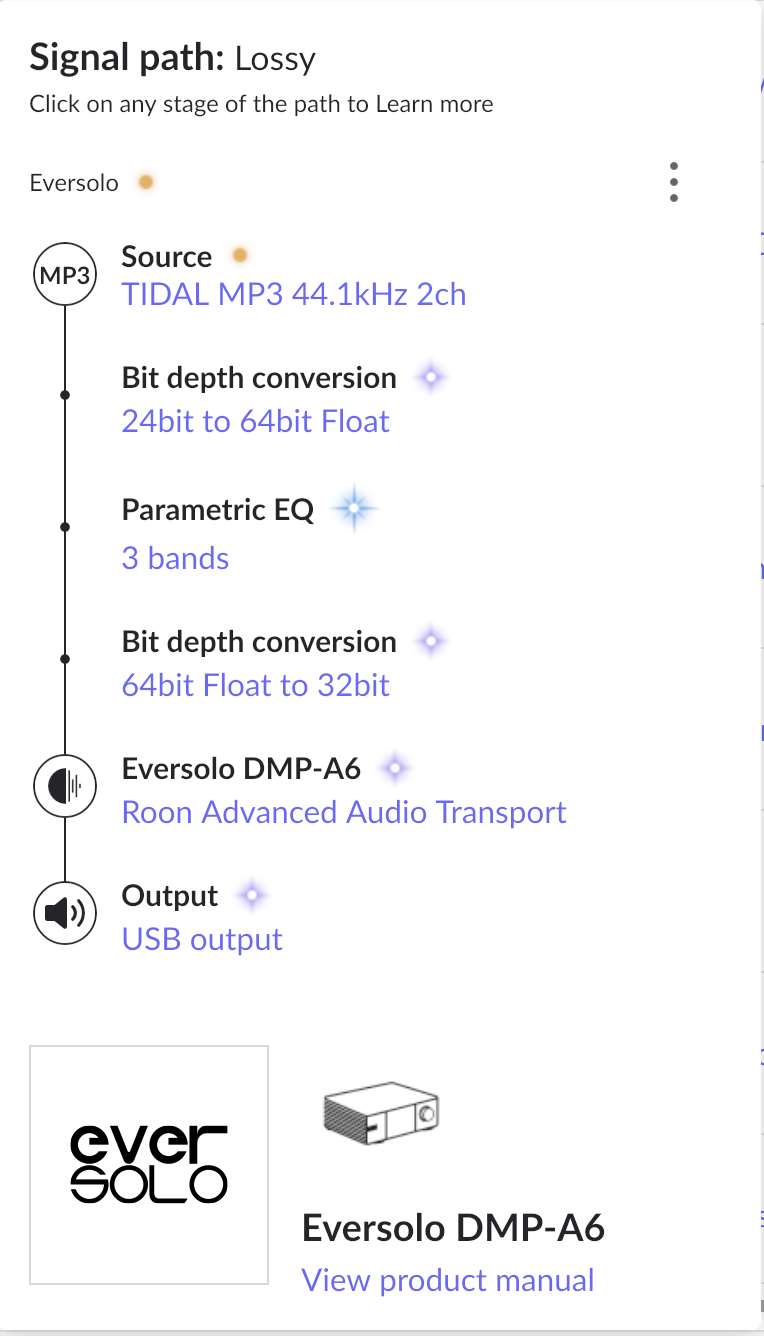The image size is (764, 1336).
Task: Click the orange dot next to Source
Action: pos(239,256)
